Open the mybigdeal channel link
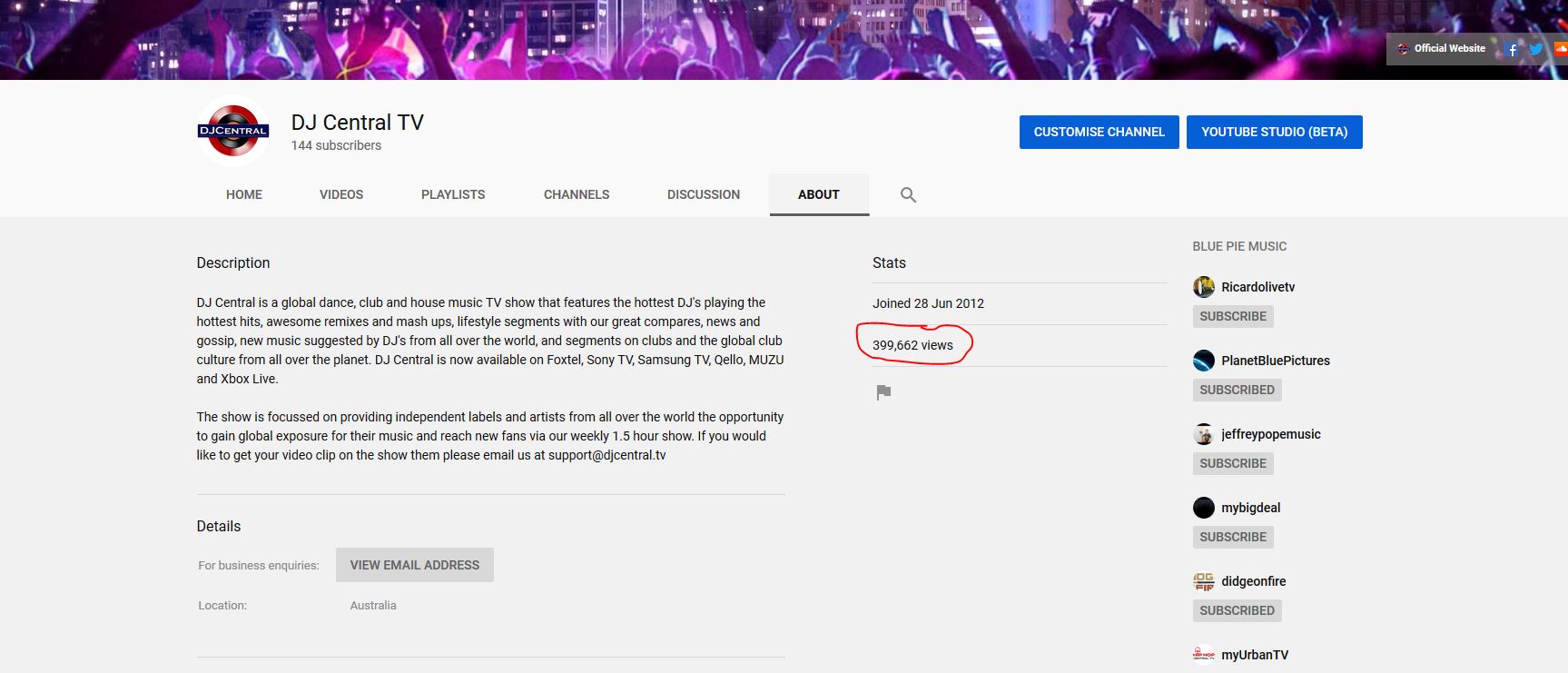 [x=1251, y=508]
